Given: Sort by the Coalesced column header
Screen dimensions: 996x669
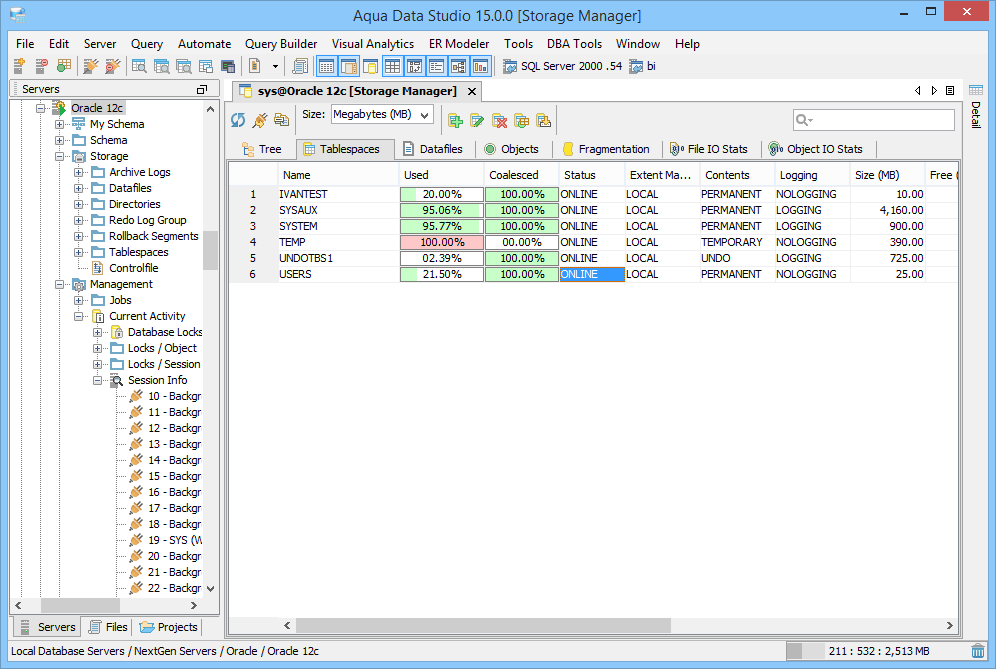Looking at the screenshot, I should coord(522,175).
